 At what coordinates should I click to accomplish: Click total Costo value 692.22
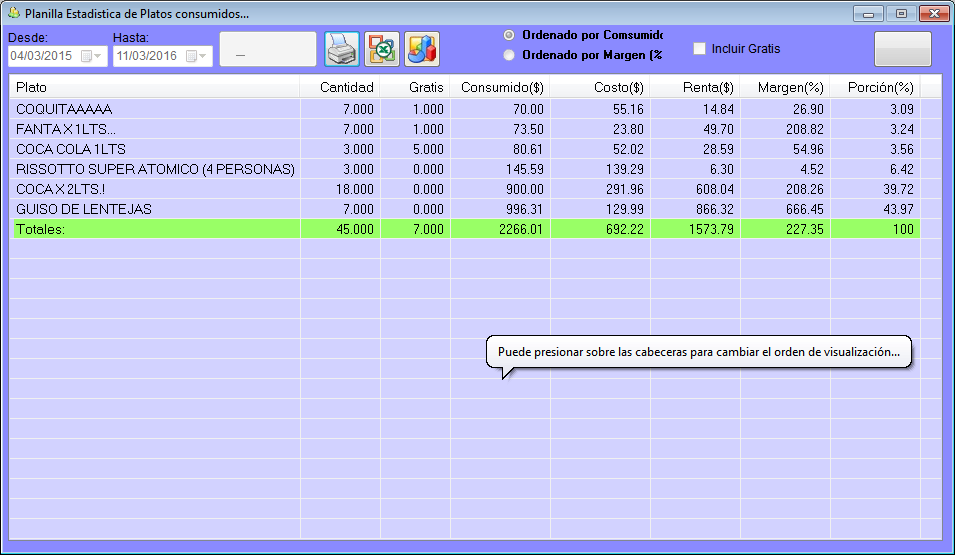(625, 230)
